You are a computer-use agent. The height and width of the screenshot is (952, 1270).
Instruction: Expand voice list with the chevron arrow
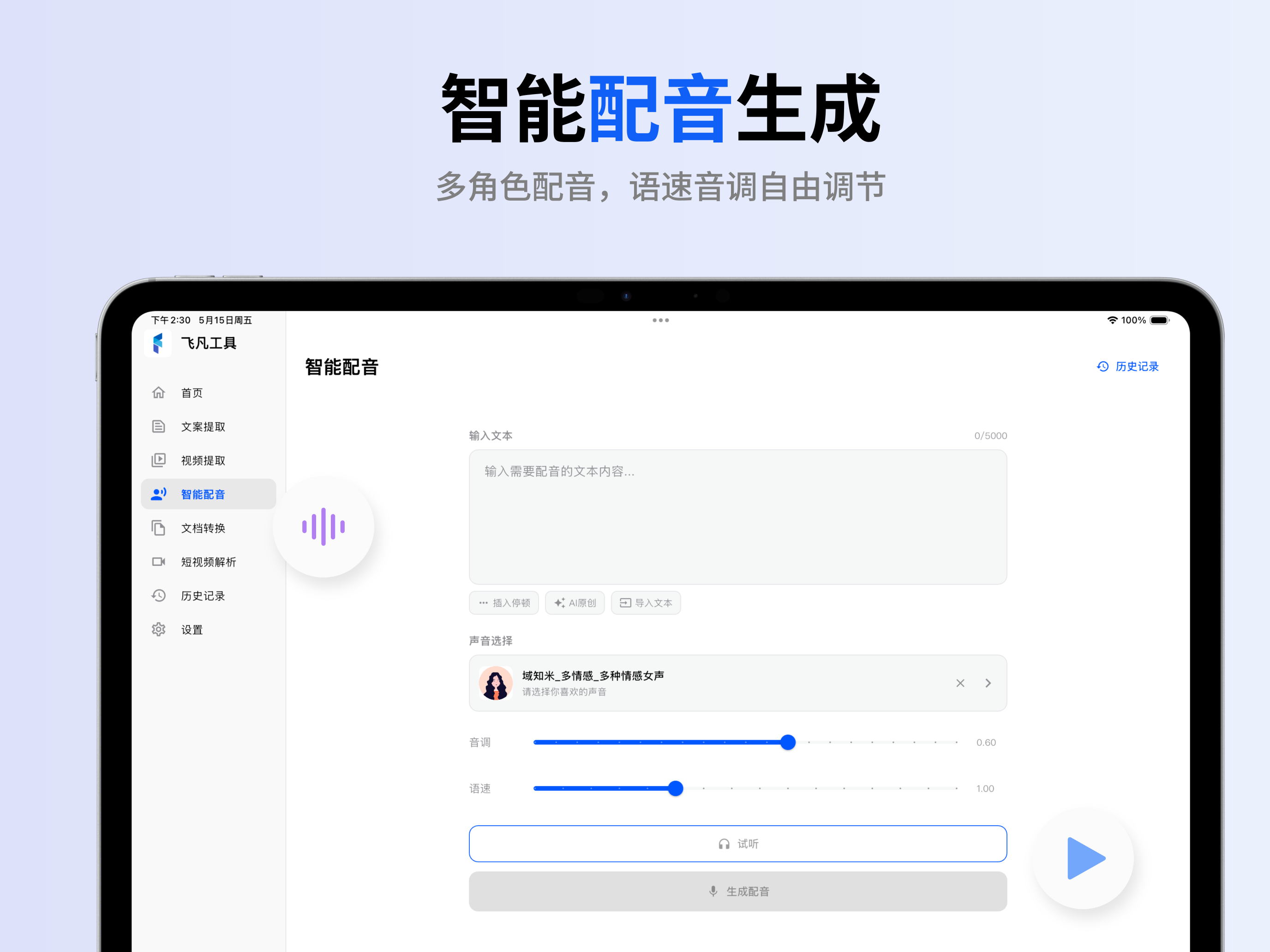[x=988, y=683]
